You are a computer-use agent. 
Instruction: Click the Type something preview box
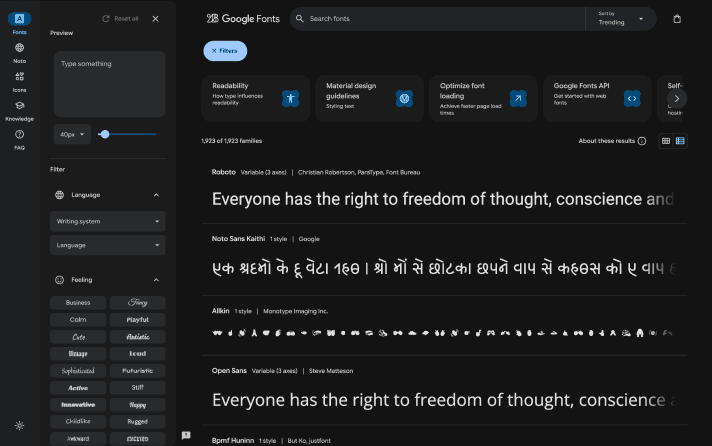109,84
